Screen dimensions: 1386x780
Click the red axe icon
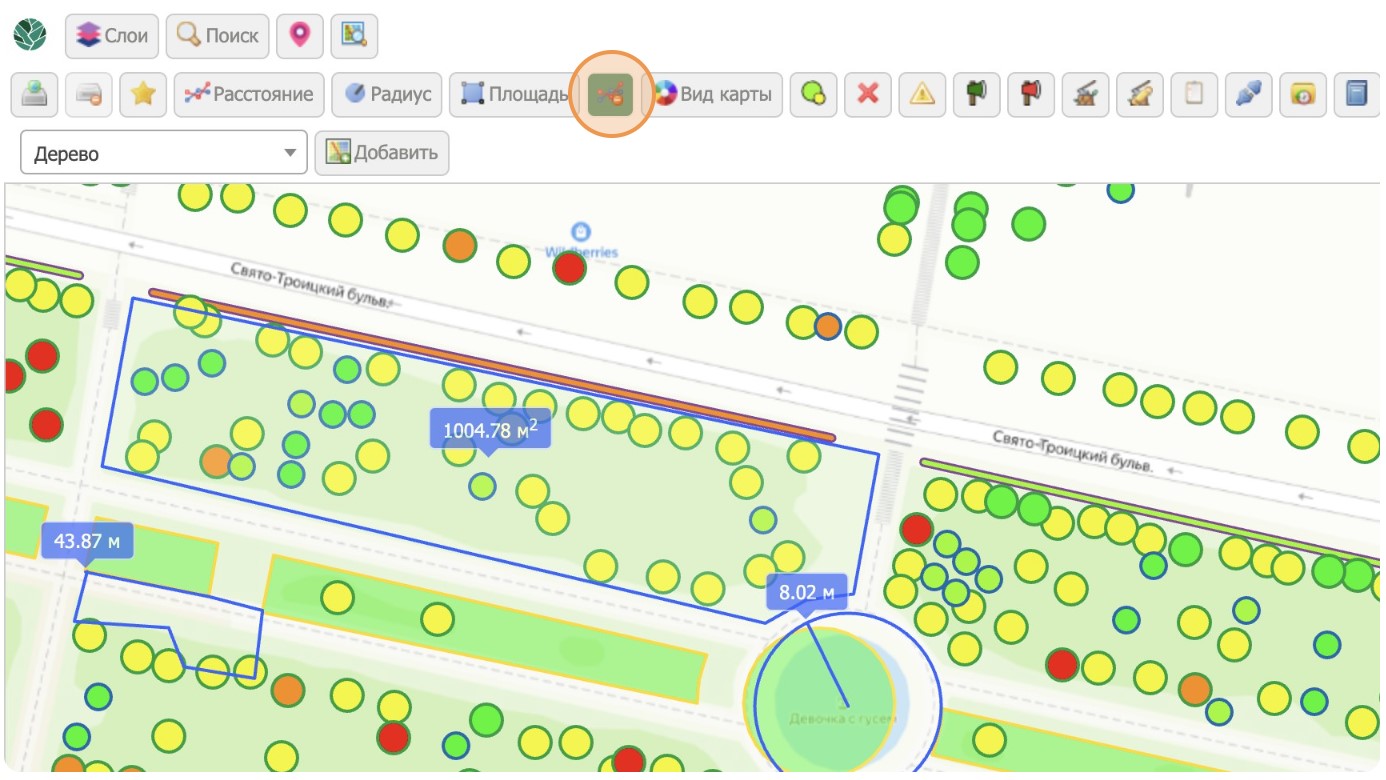coord(1030,95)
